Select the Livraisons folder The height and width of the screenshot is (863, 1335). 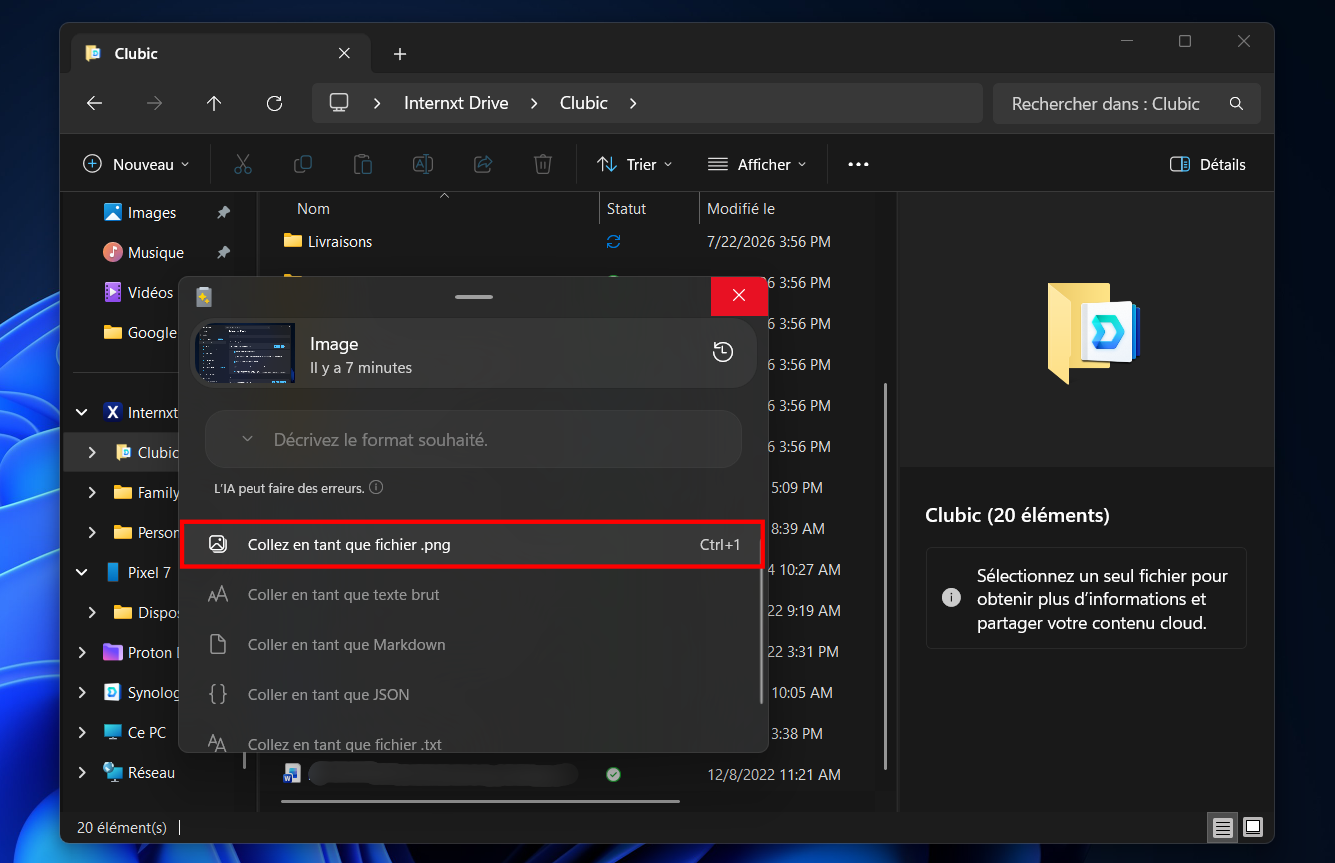[340, 242]
